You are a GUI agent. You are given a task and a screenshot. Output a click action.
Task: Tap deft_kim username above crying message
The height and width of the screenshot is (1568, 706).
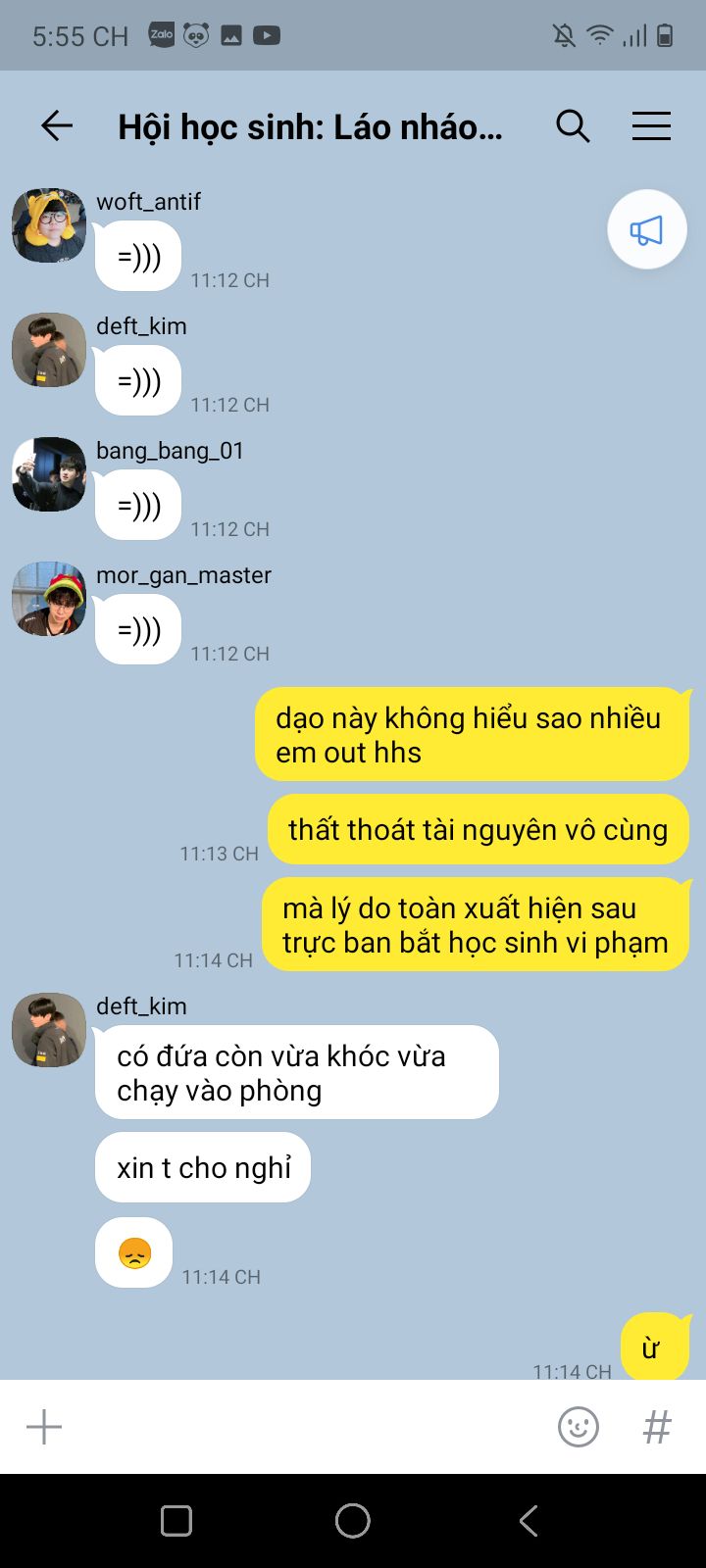[x=141, y=1006]
